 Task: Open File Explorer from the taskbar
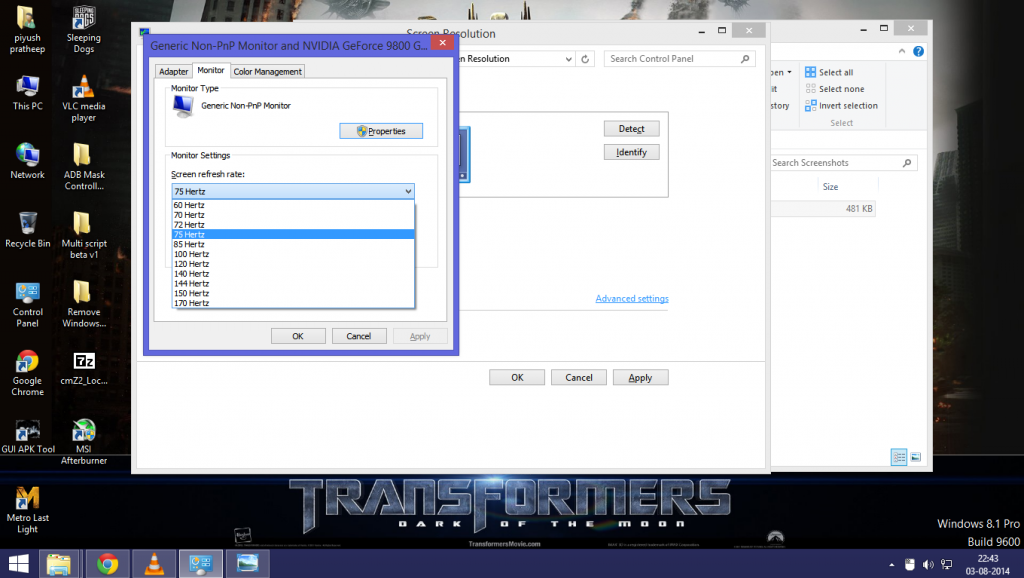60,563
